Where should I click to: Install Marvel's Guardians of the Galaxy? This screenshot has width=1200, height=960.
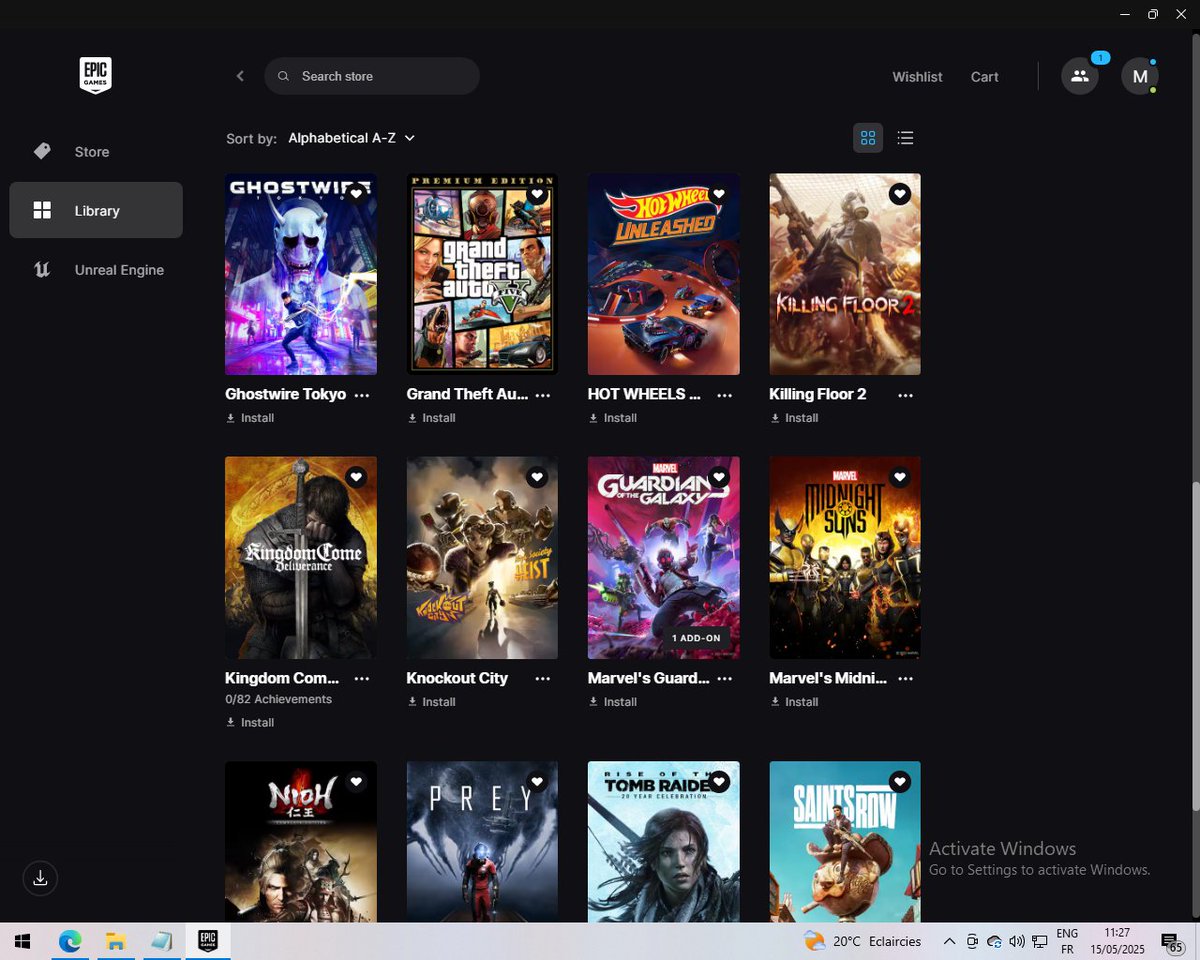click(612, 702)
